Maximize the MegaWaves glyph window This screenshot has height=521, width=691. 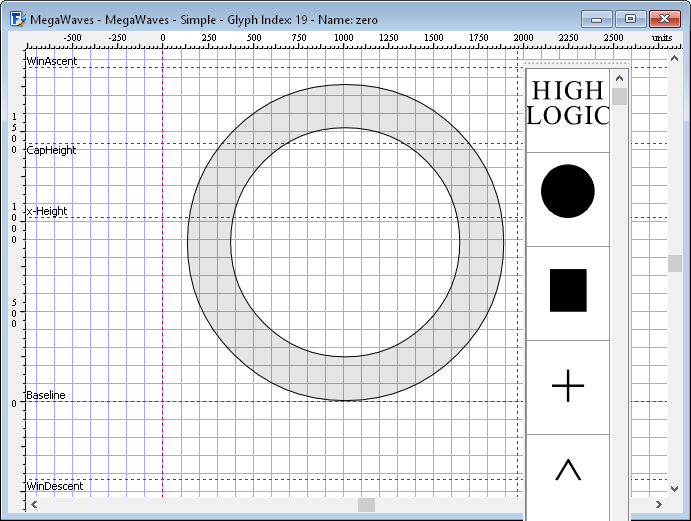(x=630, y=19)
